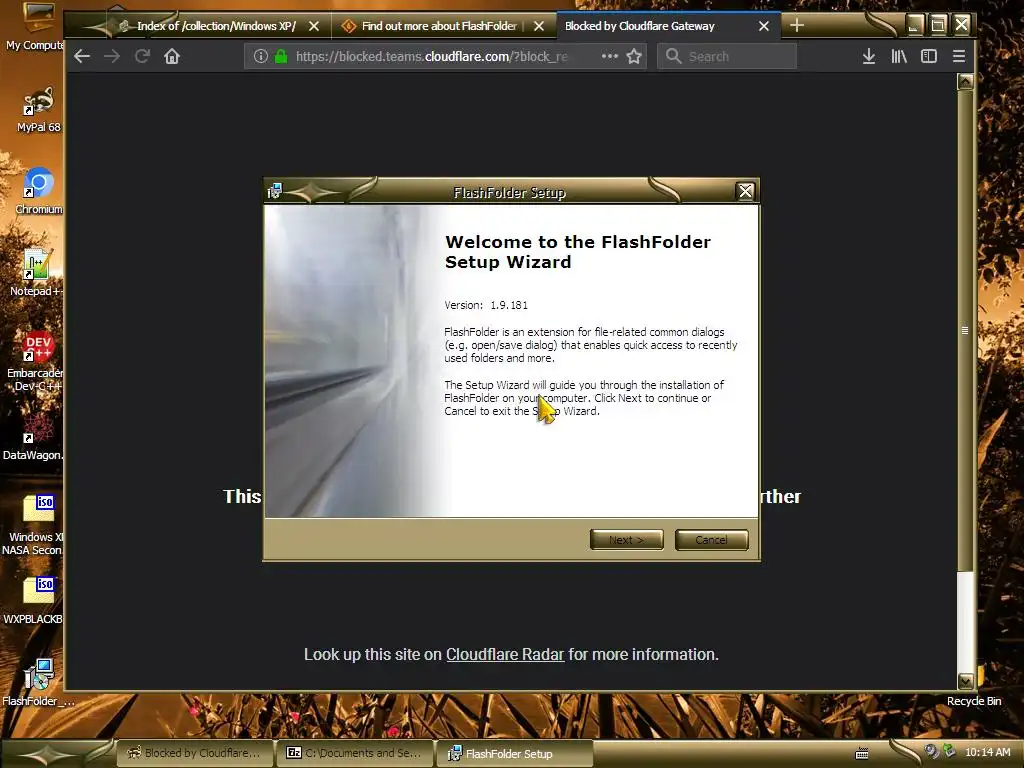
Task: Select the MyPal 68 desktop shortcut
Action: 38,110
